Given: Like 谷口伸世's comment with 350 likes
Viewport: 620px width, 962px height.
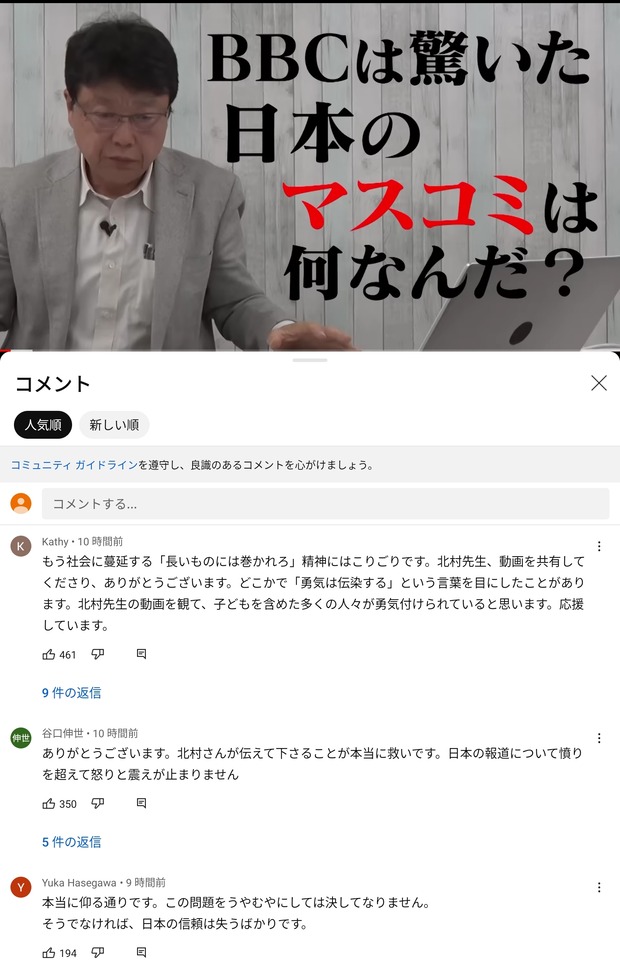Looking at the screenshot, I should (49, 804).
